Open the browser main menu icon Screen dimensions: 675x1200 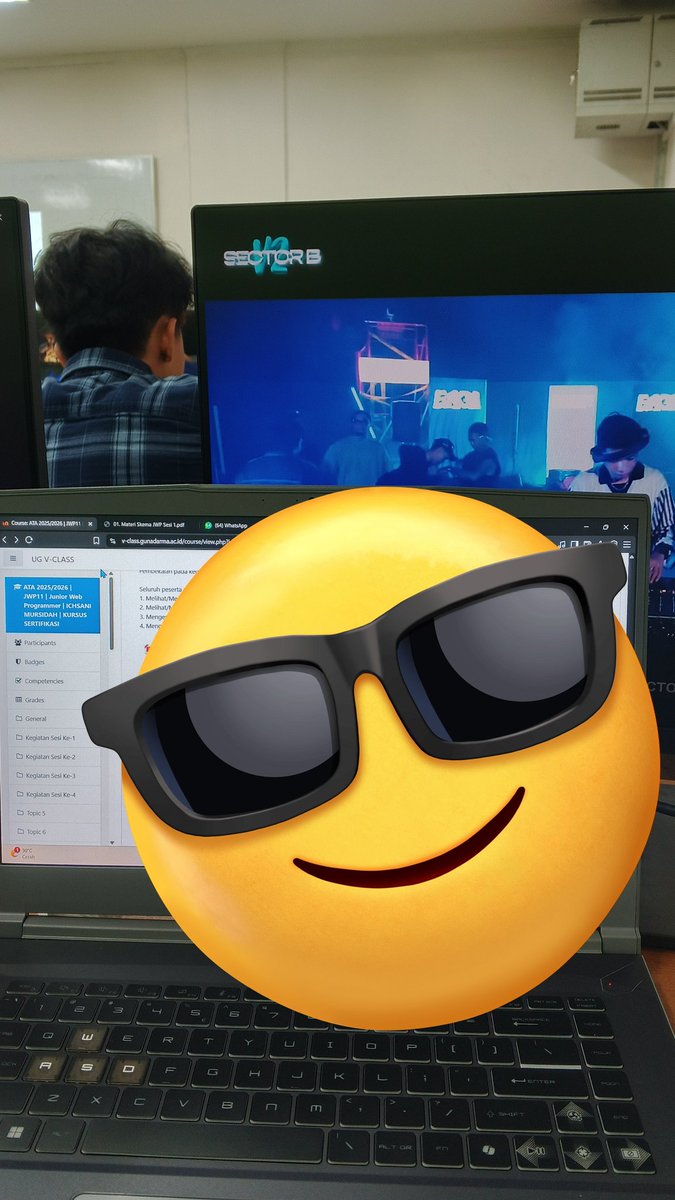(x=627, y=544)
